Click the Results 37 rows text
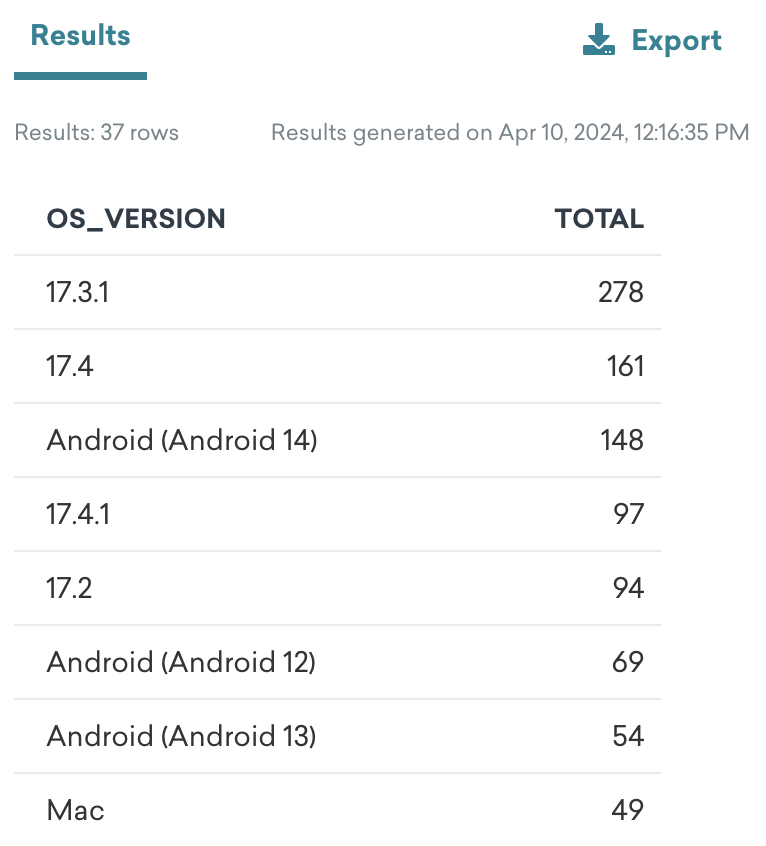Image resolution: width=766 pixels, height=846 pixels. tap(97, 133)
